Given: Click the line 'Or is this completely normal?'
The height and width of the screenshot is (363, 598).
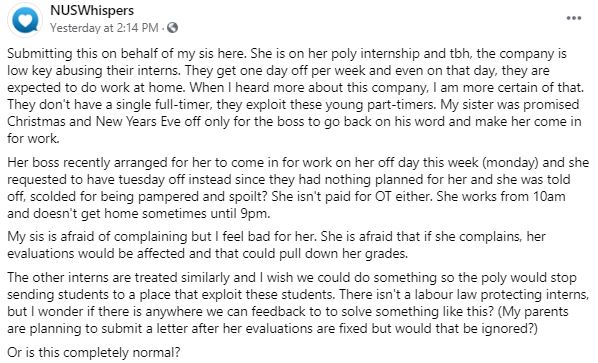Looking at the screenshot, I should pyautogui.click(x=93, y=352).
